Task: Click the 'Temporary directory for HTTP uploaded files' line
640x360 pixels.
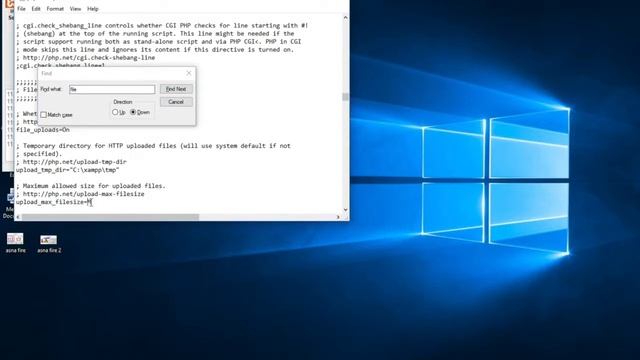Action: point(153,146)
